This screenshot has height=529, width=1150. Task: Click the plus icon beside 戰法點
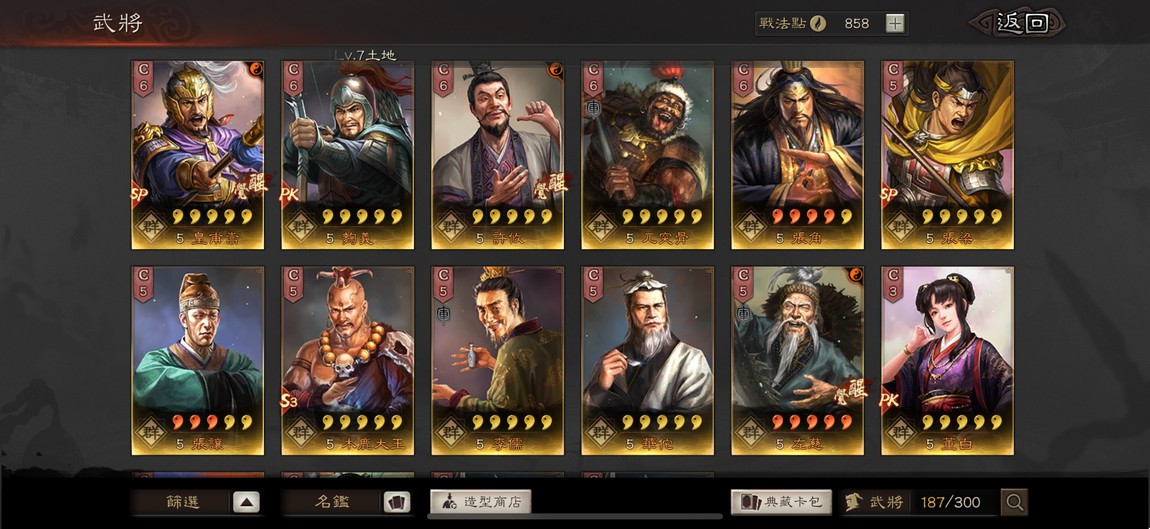pyautogui.click(x=895, y=23)
